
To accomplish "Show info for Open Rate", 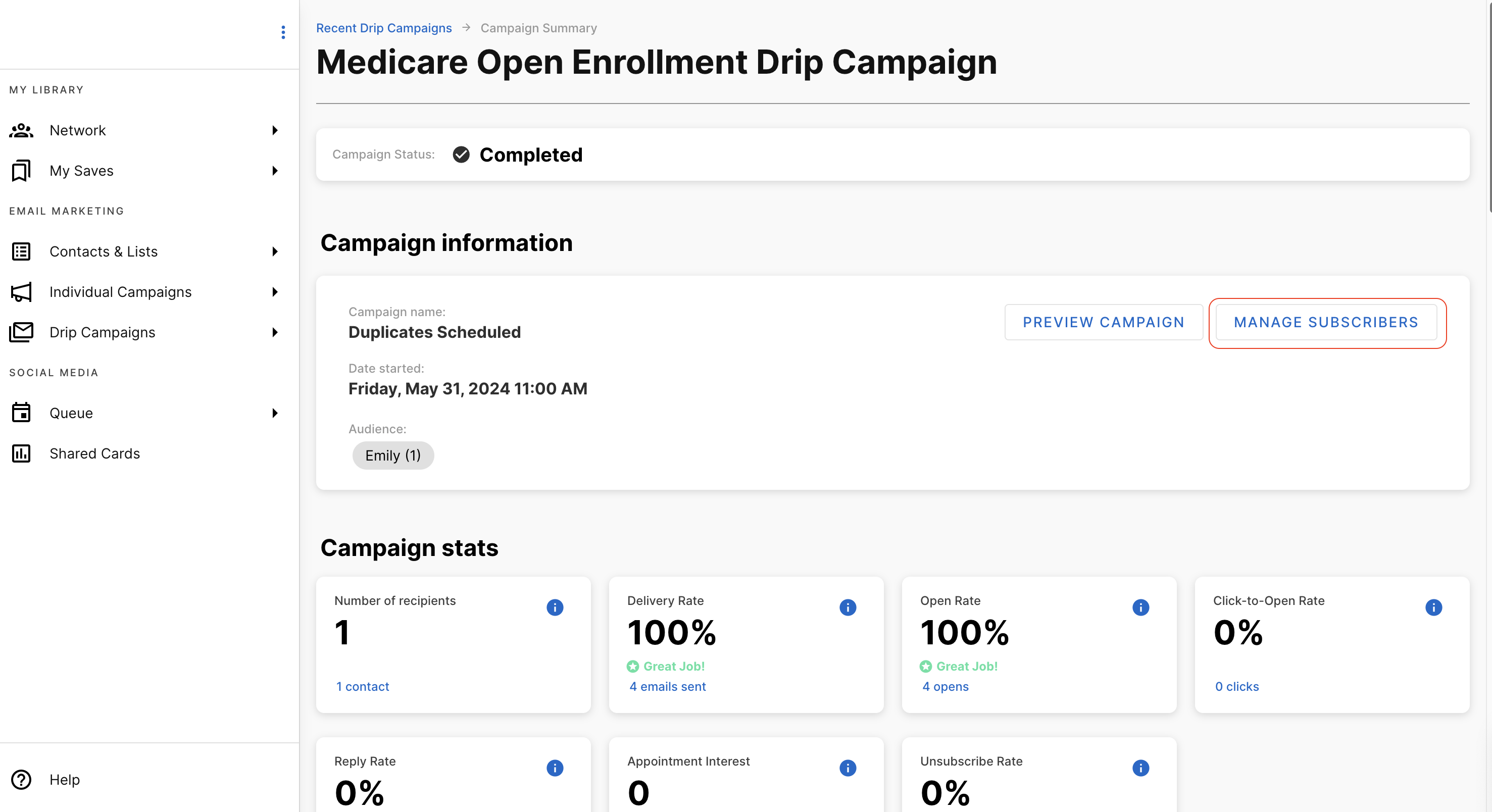I will pos(1141,607).
